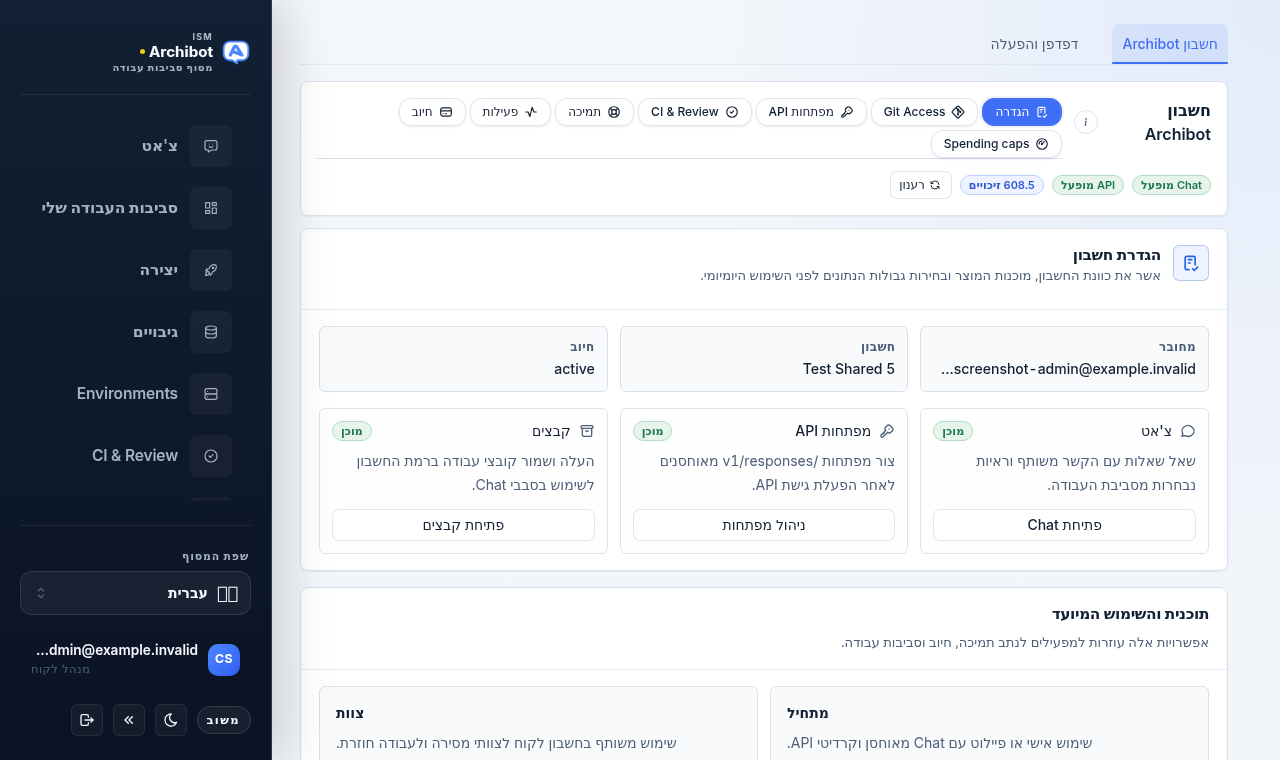The image size is (1280, 760).
Task: Select the צוות plan card
Action: tap(538, 723)
